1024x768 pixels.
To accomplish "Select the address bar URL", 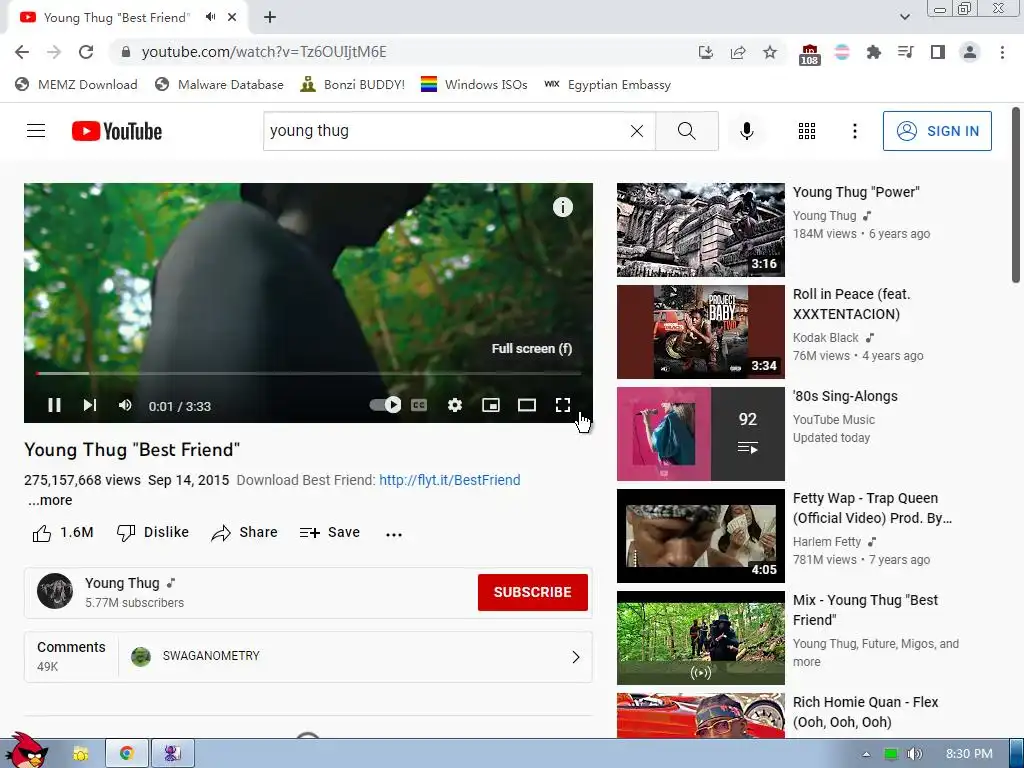I will coord(264,52).
